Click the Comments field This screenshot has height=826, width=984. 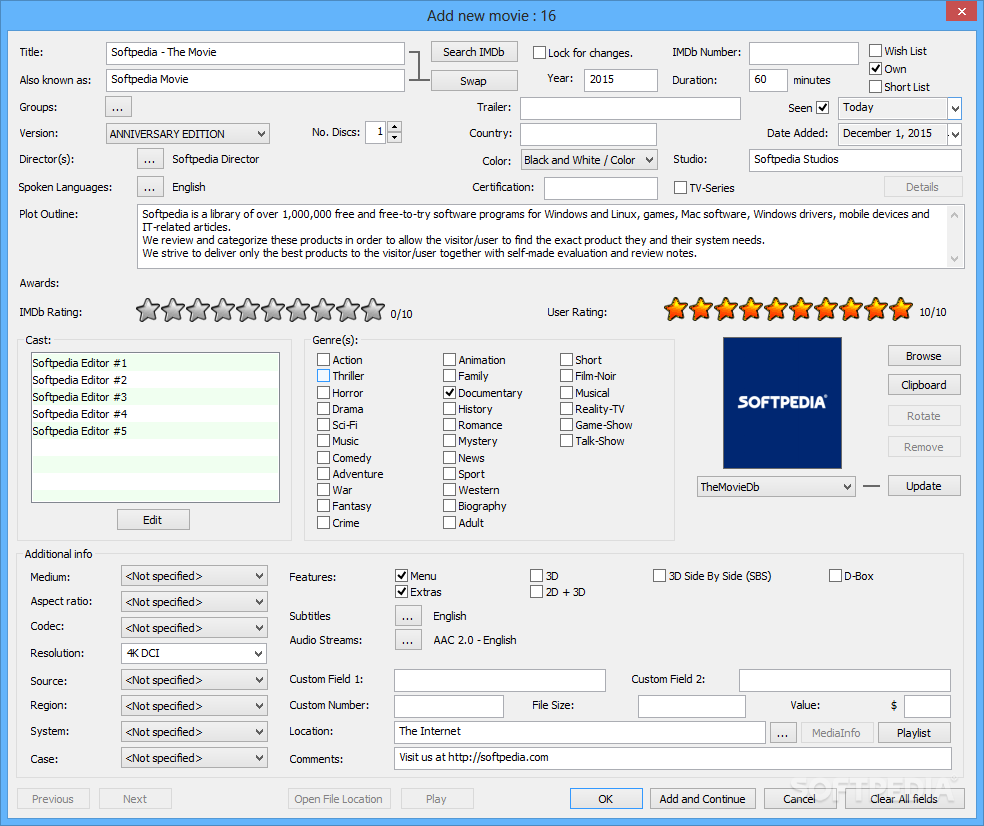pos(673,758)
